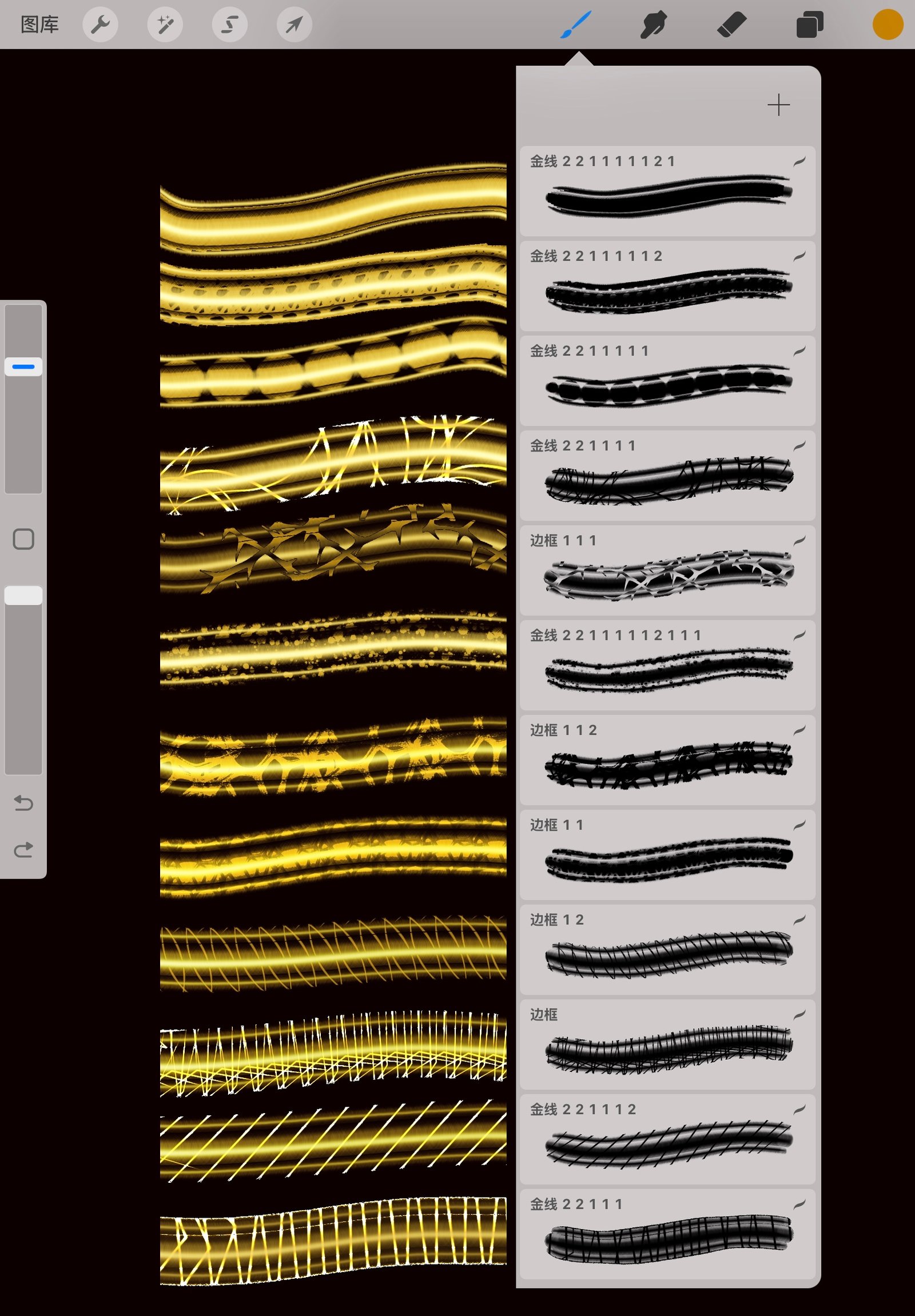Add a new brush with plus button
Image resolution: width=915 pixels, height=1316 pixels.
[778, 105]
